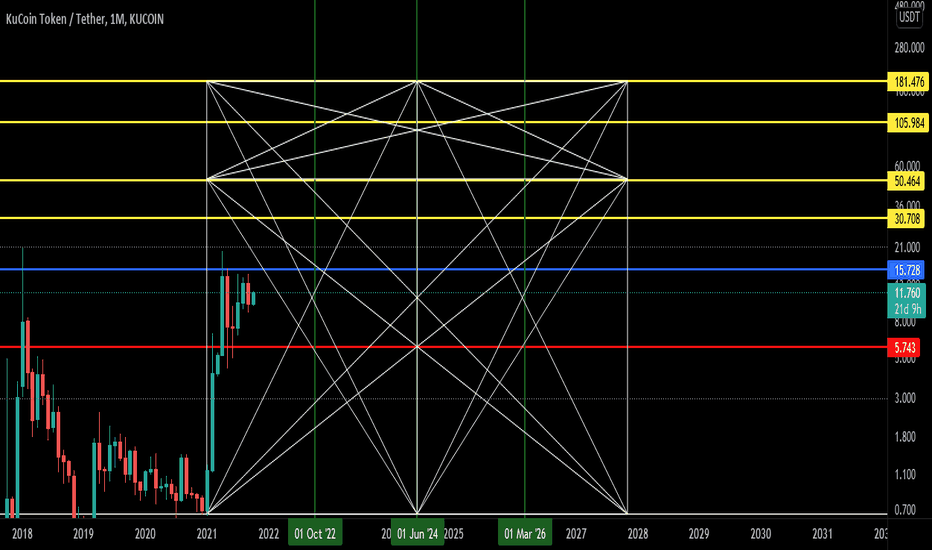Select the 105.984 yellow price label
Viewport: 932px width, 550px height.
click(909, 123)
